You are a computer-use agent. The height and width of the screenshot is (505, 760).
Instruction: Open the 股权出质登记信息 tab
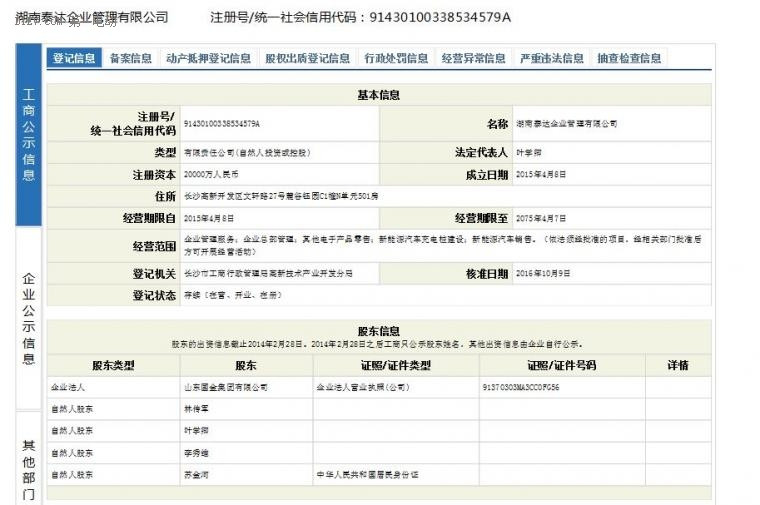(x=307, y=58)
